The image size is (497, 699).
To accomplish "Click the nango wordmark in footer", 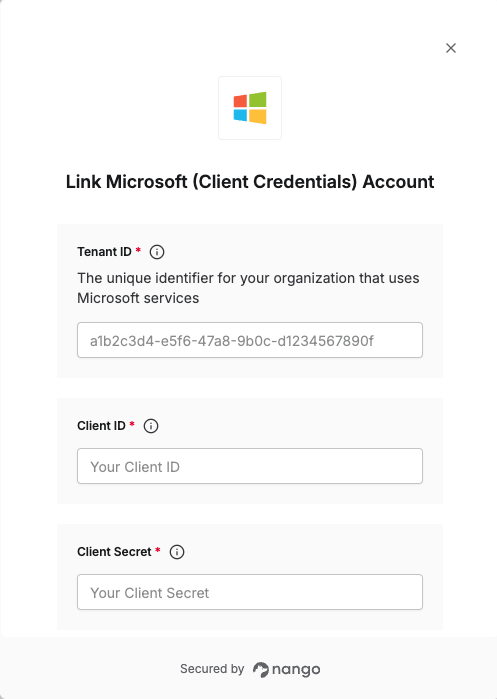I will (296, 670).
